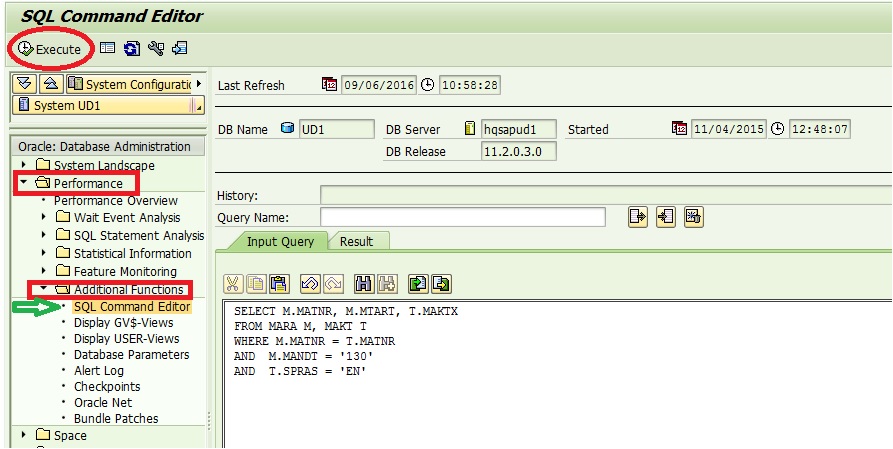This screenshot has height=449, width=893.
Task: Click the Undo icon in editor toolbar
Action: click(310, 284)
